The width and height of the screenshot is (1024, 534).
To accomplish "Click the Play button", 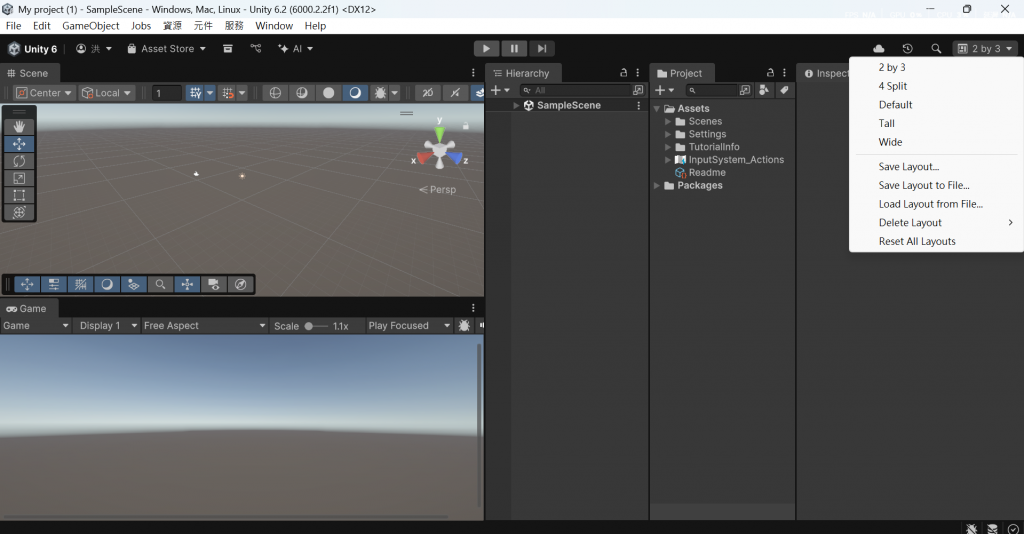I will 486,48.
